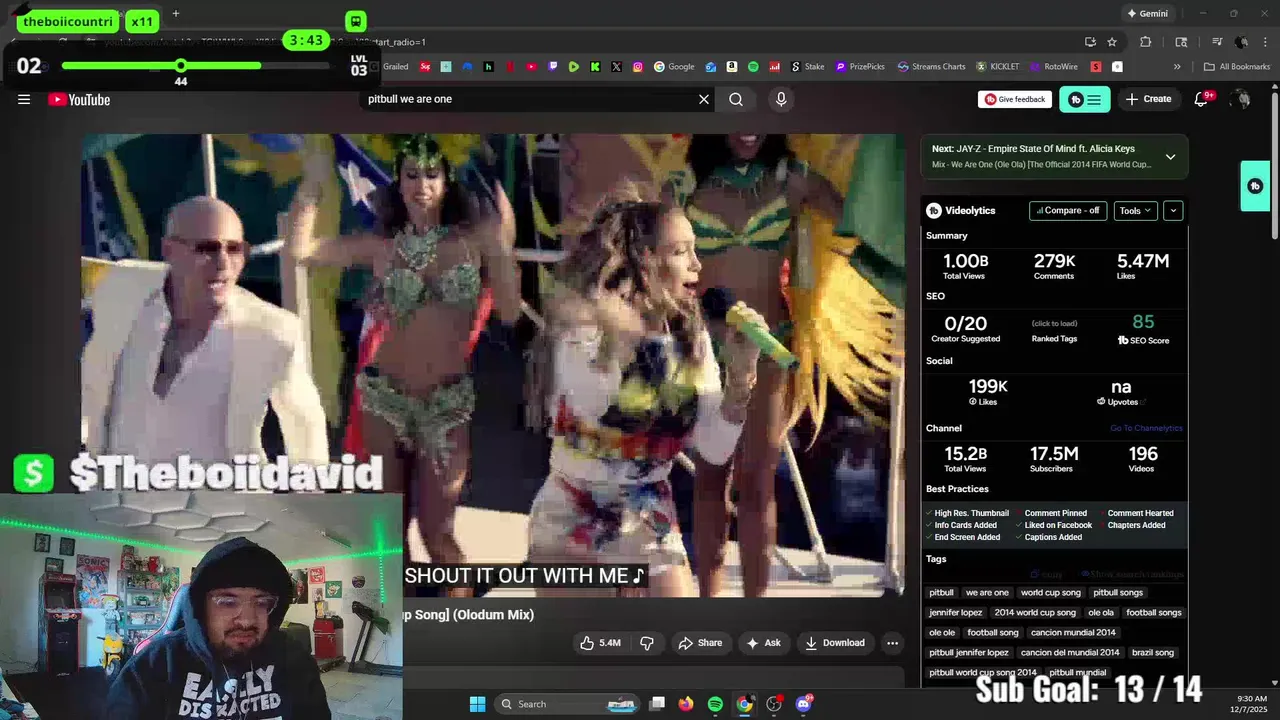1280x720 pixels.
Task: Expand the Next up mix chevron
Action: (1170, 156)
